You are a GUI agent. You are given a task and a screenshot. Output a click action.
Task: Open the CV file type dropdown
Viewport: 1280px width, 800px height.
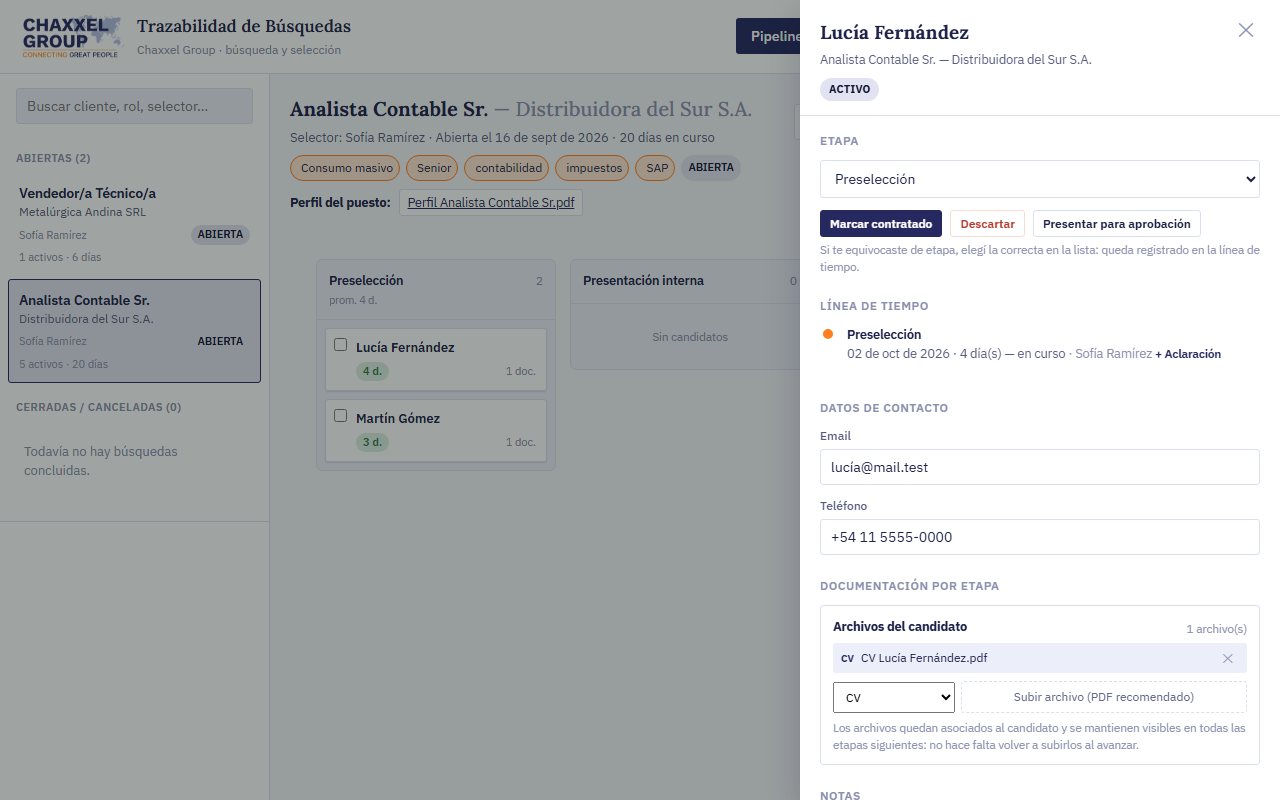[894, 697]
